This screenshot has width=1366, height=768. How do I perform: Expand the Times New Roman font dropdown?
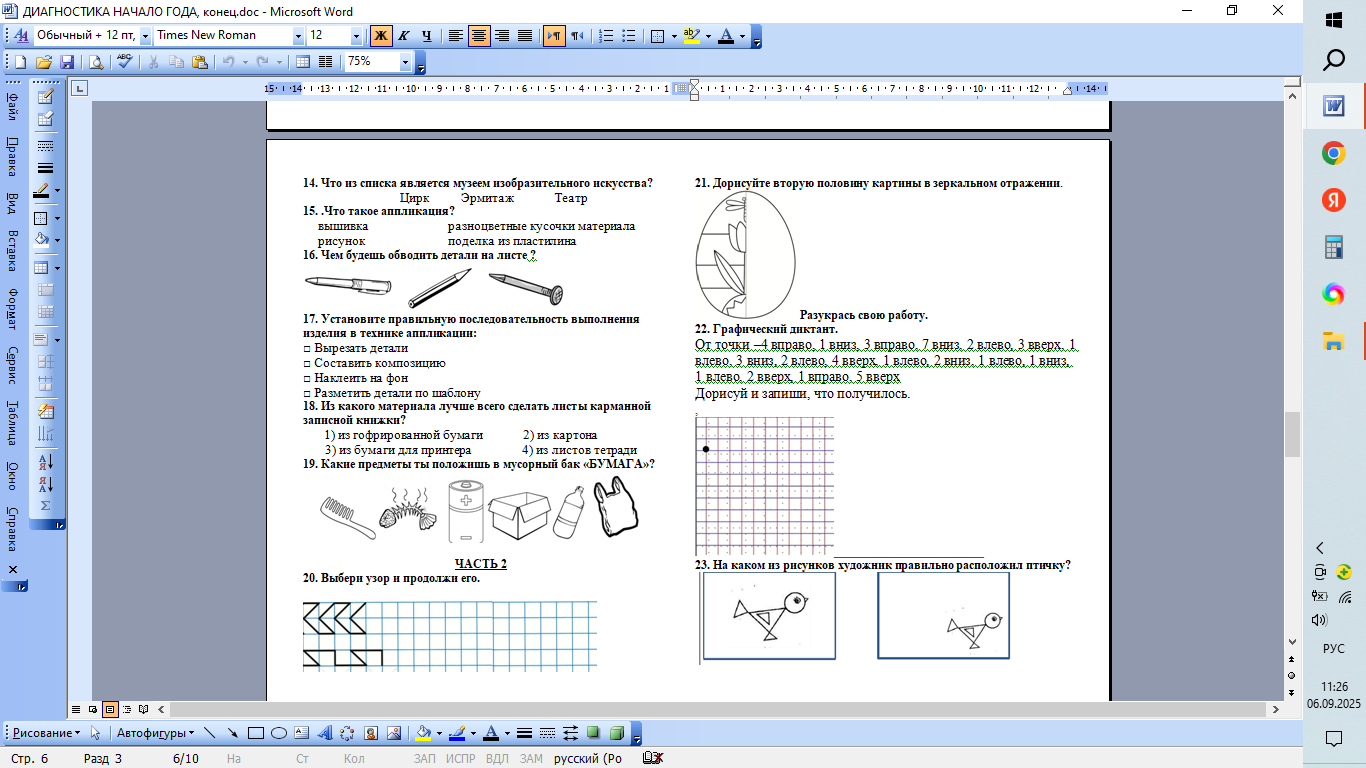point(298,36)
